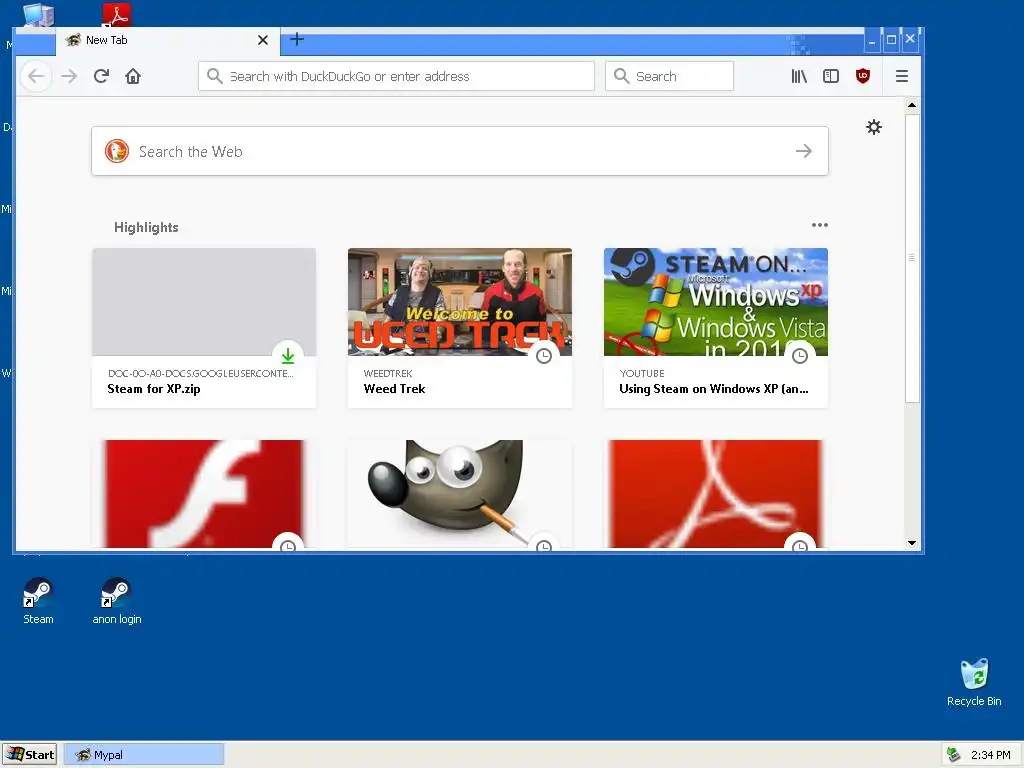
Task: Open the Weed Trek highlight card
Action: (460, 328)
